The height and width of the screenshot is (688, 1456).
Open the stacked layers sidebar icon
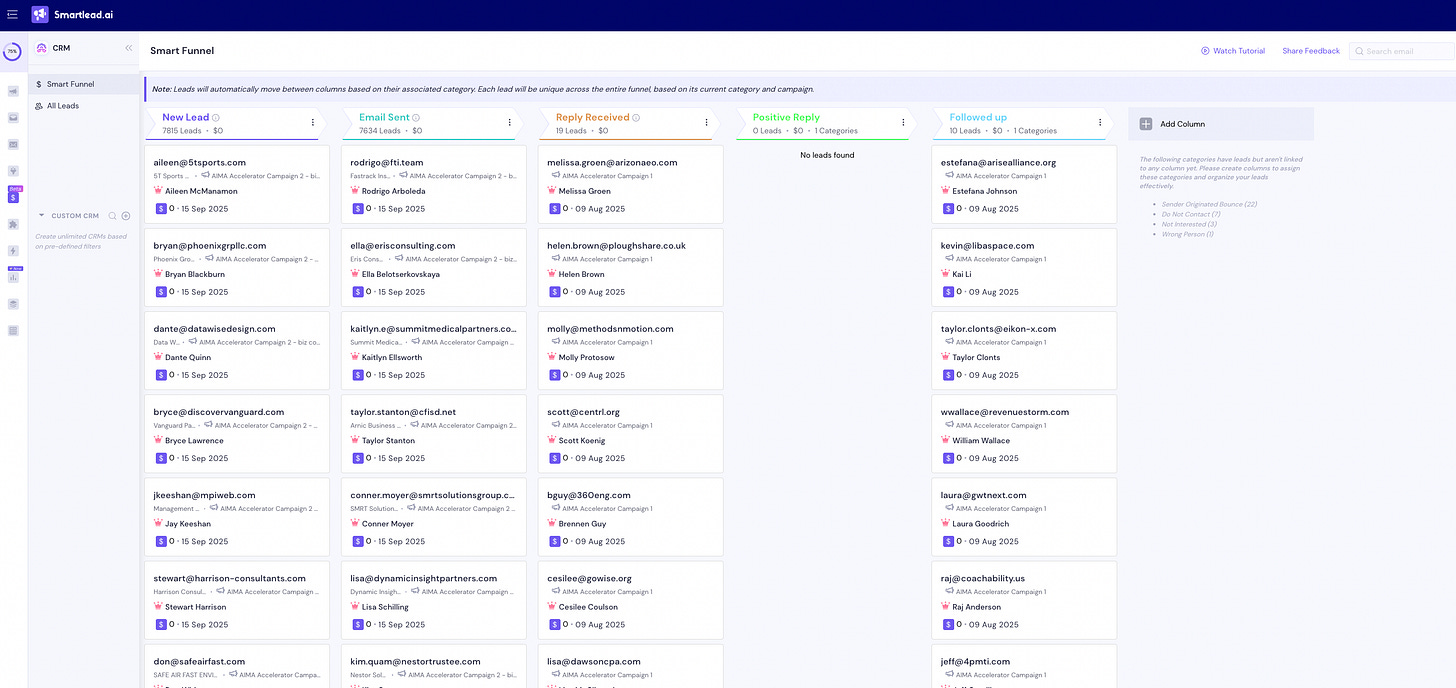coord(13,304)
